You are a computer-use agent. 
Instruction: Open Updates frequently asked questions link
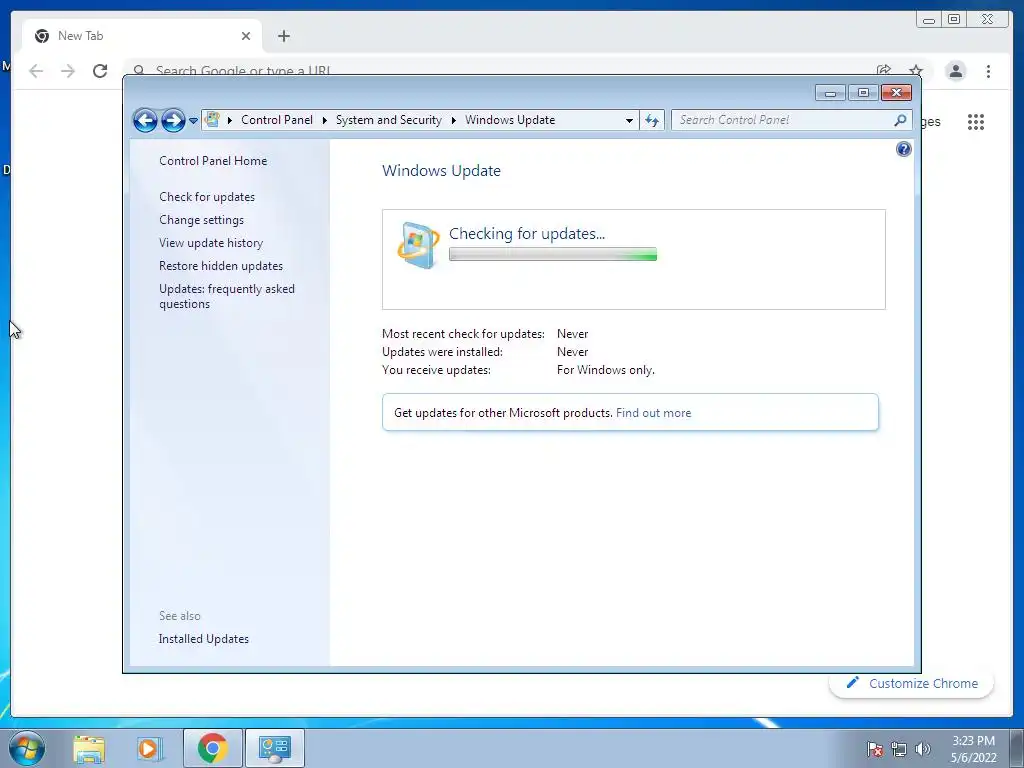tap(227, 296)
